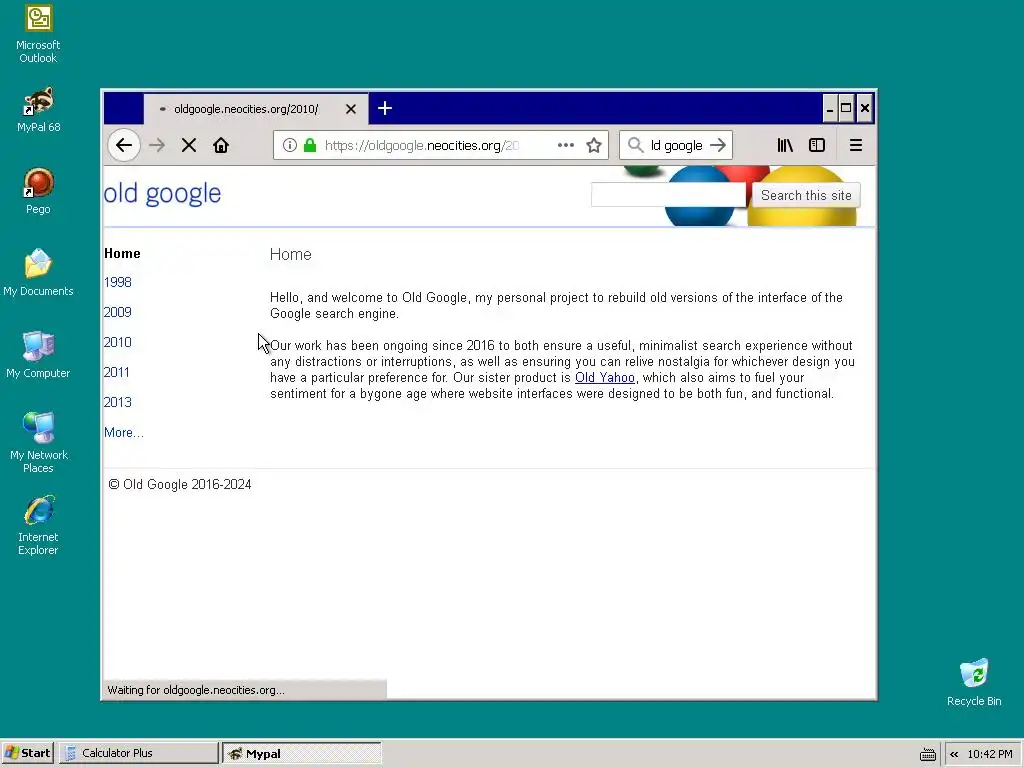The width and height of the screenshot is (1024, 768).
Task: Click the on-screen keyboard tray icon
Action: (x=927, y=754)
